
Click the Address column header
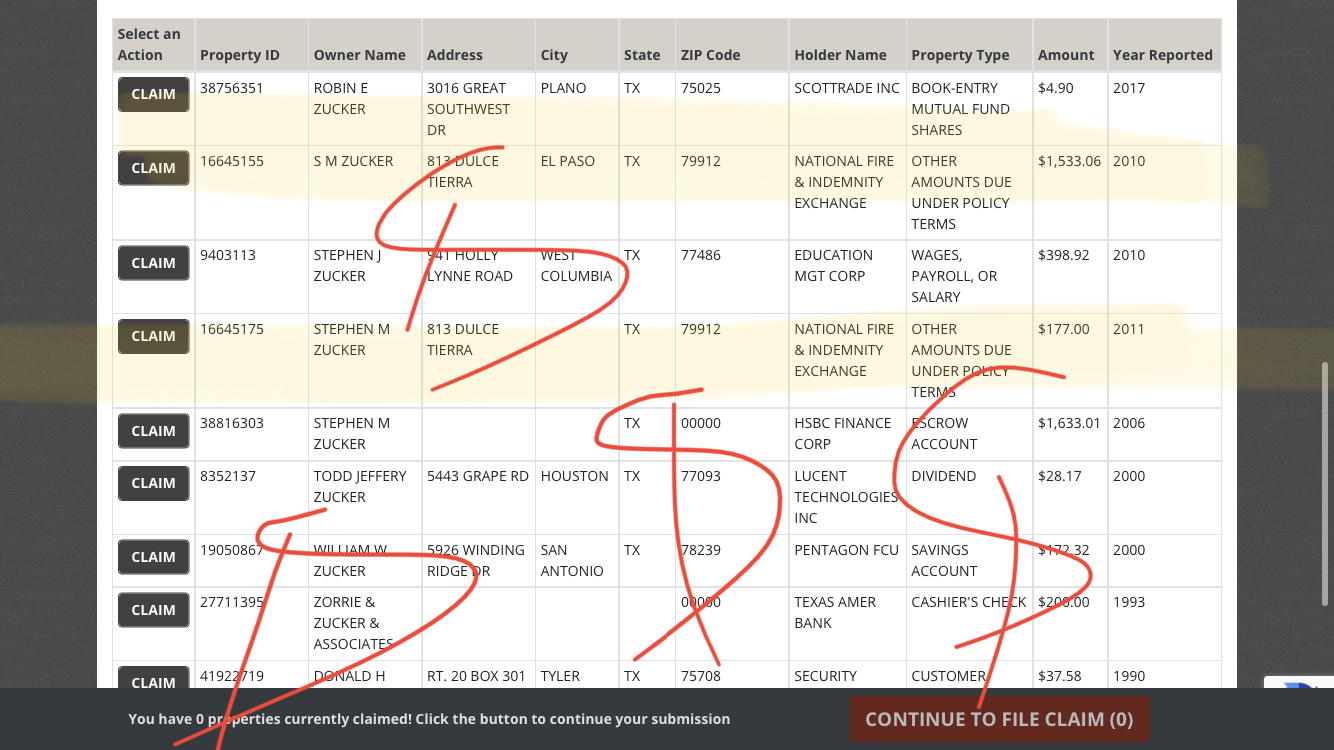455,55
